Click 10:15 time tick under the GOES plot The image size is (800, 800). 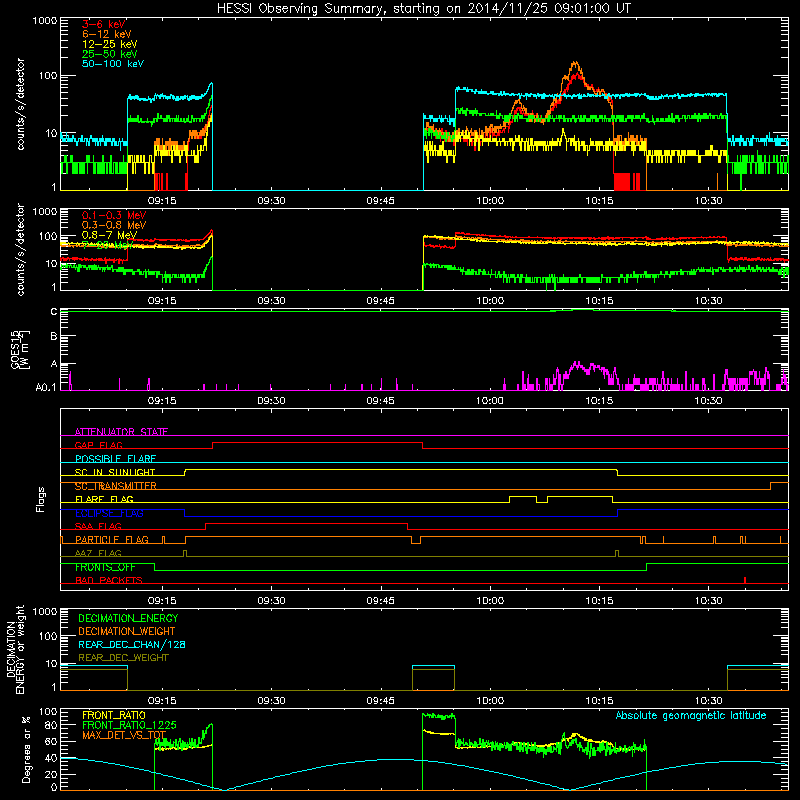pos(599,401)
